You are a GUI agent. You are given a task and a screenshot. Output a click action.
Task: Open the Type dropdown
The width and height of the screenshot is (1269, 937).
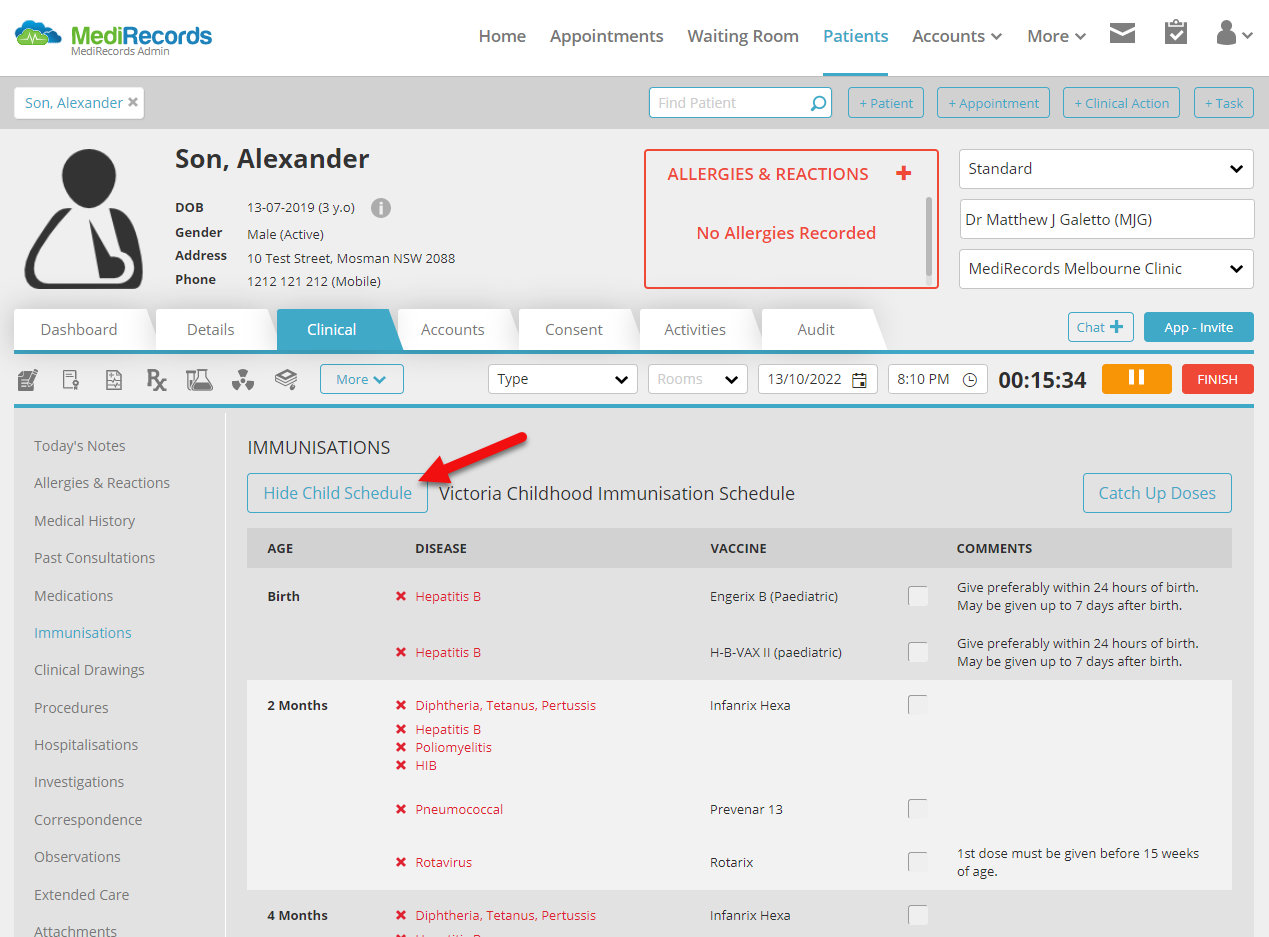[563, 379]
